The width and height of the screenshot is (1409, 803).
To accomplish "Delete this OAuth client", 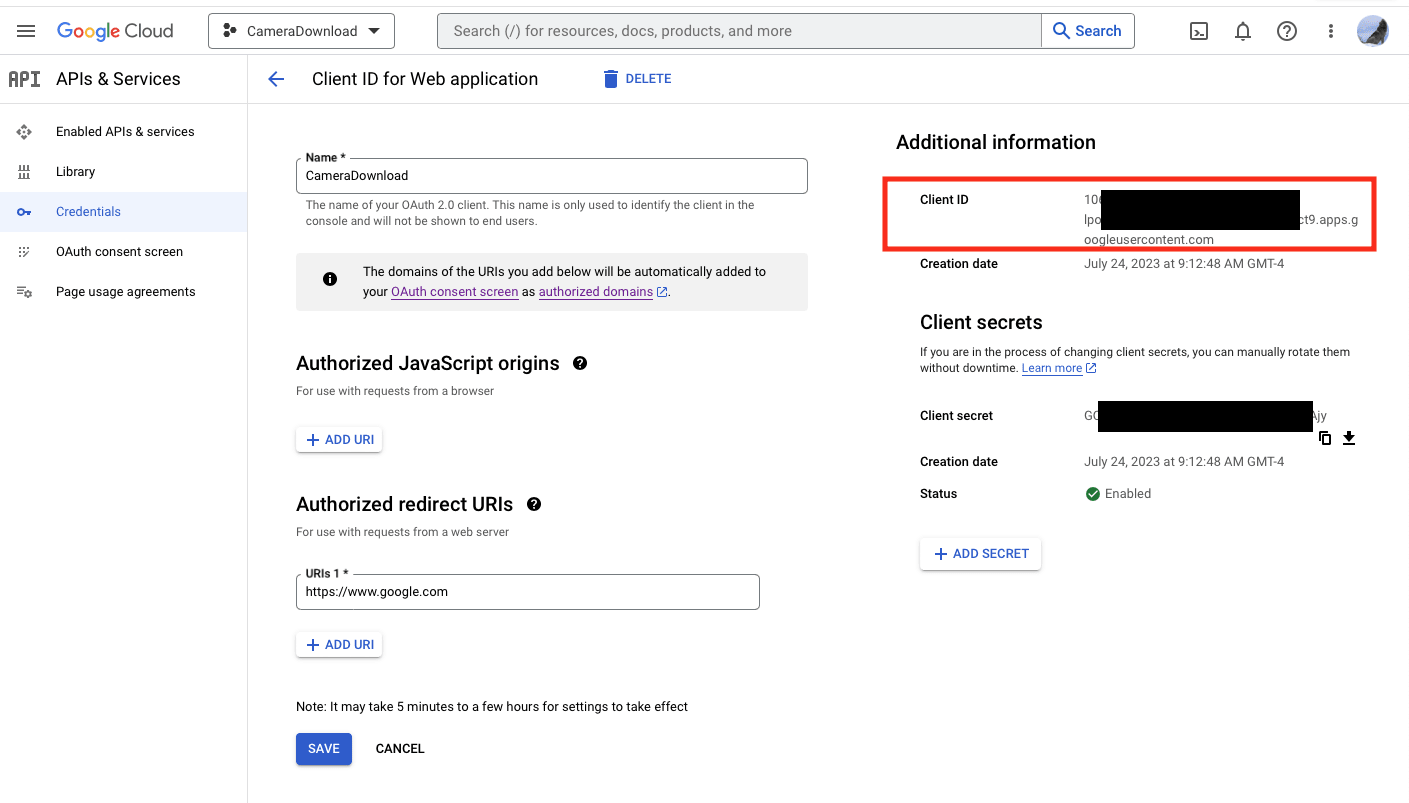I will (636, 79).
